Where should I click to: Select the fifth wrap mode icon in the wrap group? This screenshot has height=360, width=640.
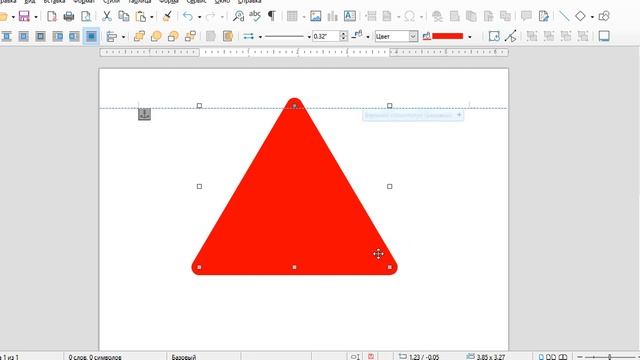[x=74, y=36]
